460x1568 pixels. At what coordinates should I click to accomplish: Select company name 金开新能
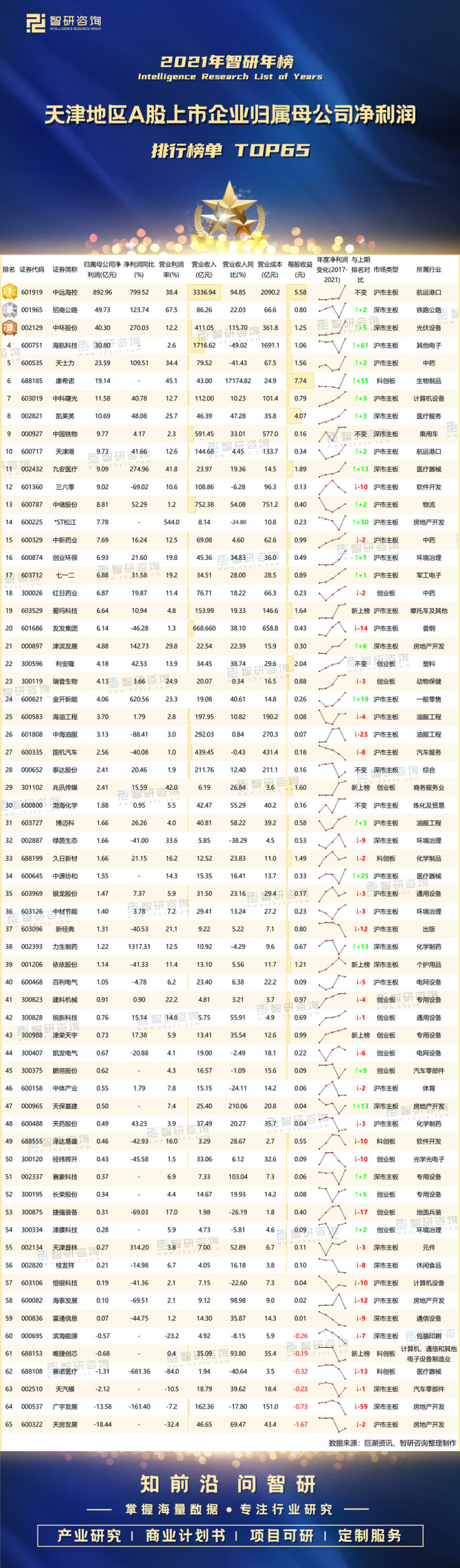(x=65, y=699)
